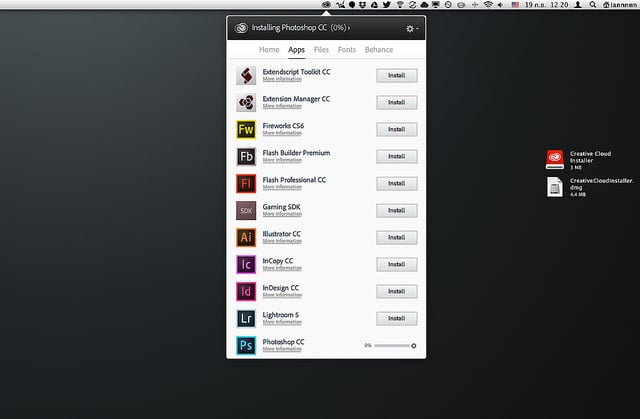The height and width of the screenshot is (419, 640).
Task: Click the circular sync arrows menu bar icon
Action: pyautogui.click(x=413, y=4)
